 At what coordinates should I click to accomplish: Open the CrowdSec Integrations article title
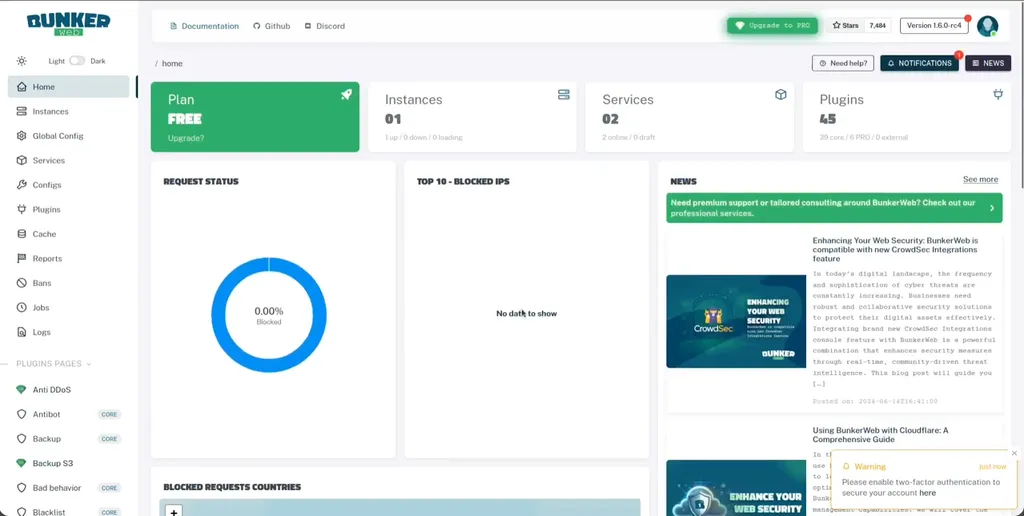pyautogui.click(x=895, y=250)
